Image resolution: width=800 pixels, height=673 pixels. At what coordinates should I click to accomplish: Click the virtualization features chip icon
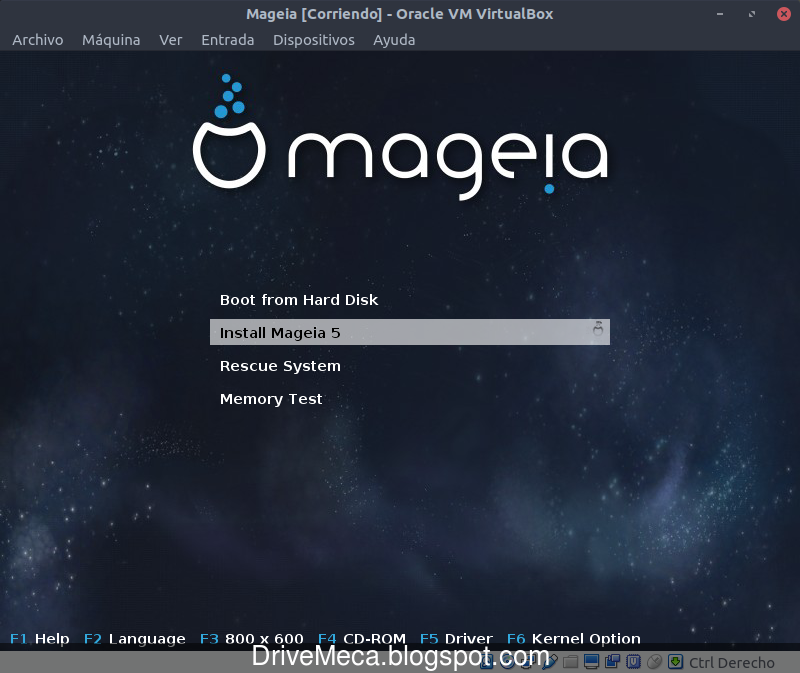(x=634, y=662)
